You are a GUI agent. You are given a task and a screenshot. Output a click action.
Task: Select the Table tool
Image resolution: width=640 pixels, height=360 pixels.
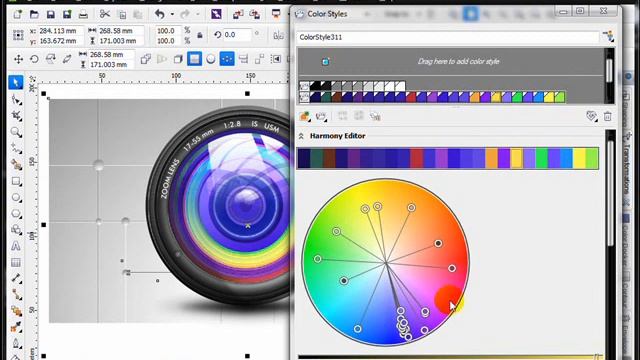tap(16, 262)
